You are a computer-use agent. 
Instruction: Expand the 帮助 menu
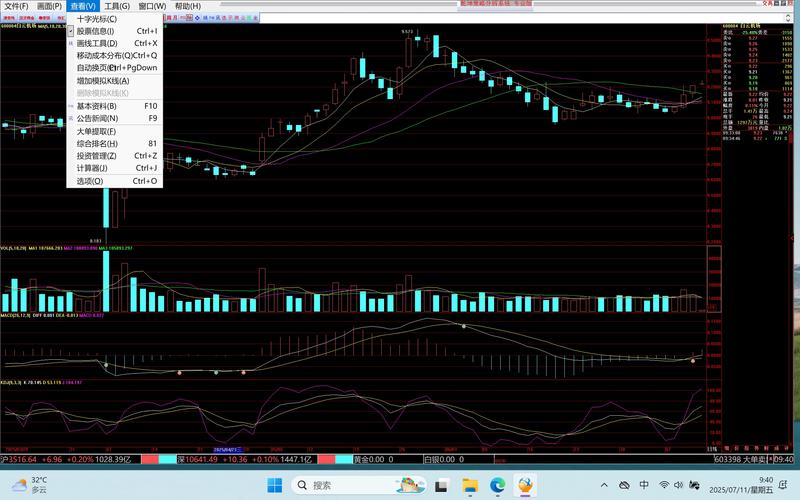187,6
